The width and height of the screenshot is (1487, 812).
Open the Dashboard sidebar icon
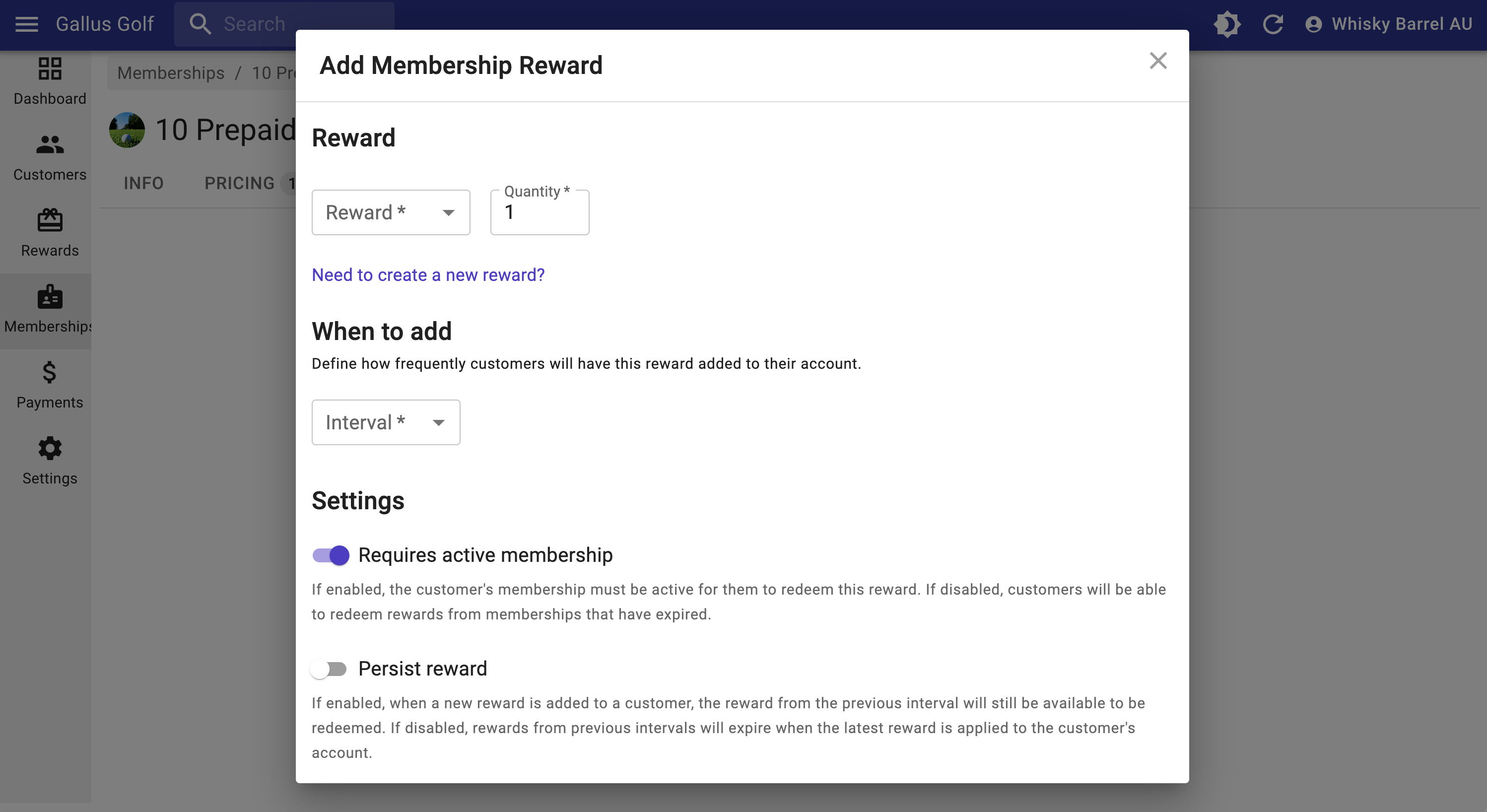coord(50,68)
